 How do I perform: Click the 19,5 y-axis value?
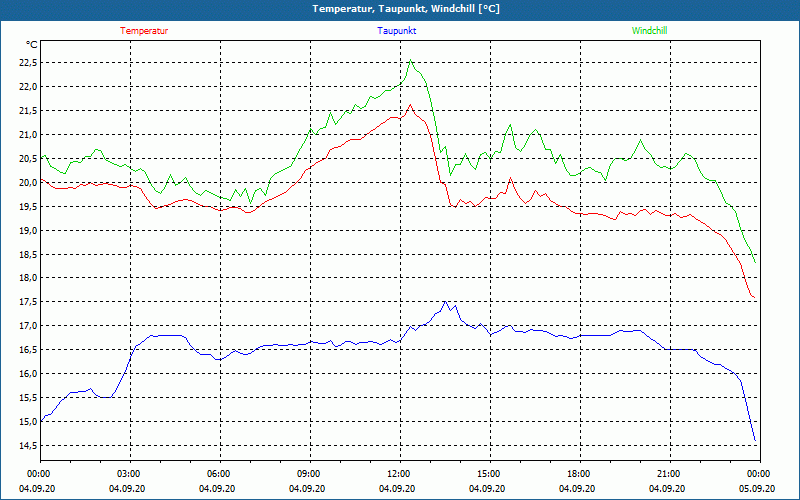(28, 207)
